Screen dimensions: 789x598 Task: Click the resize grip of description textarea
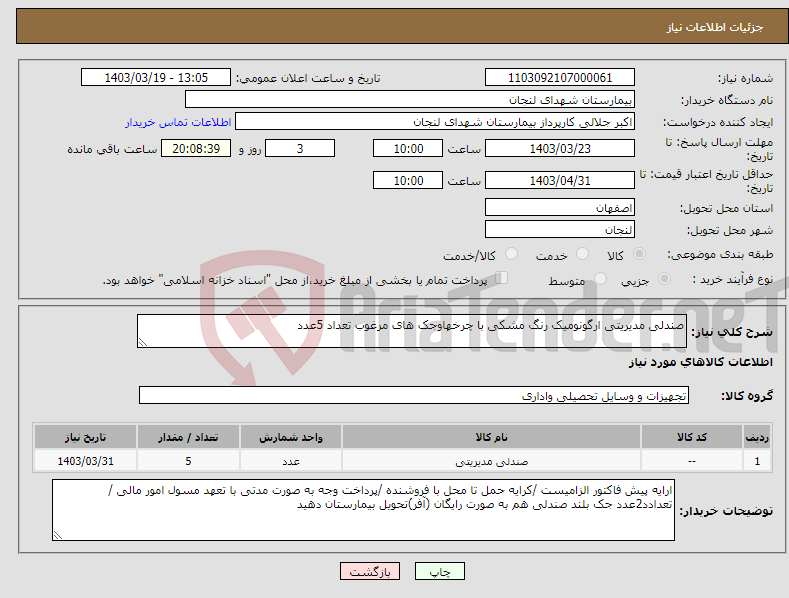click(143, 342)
